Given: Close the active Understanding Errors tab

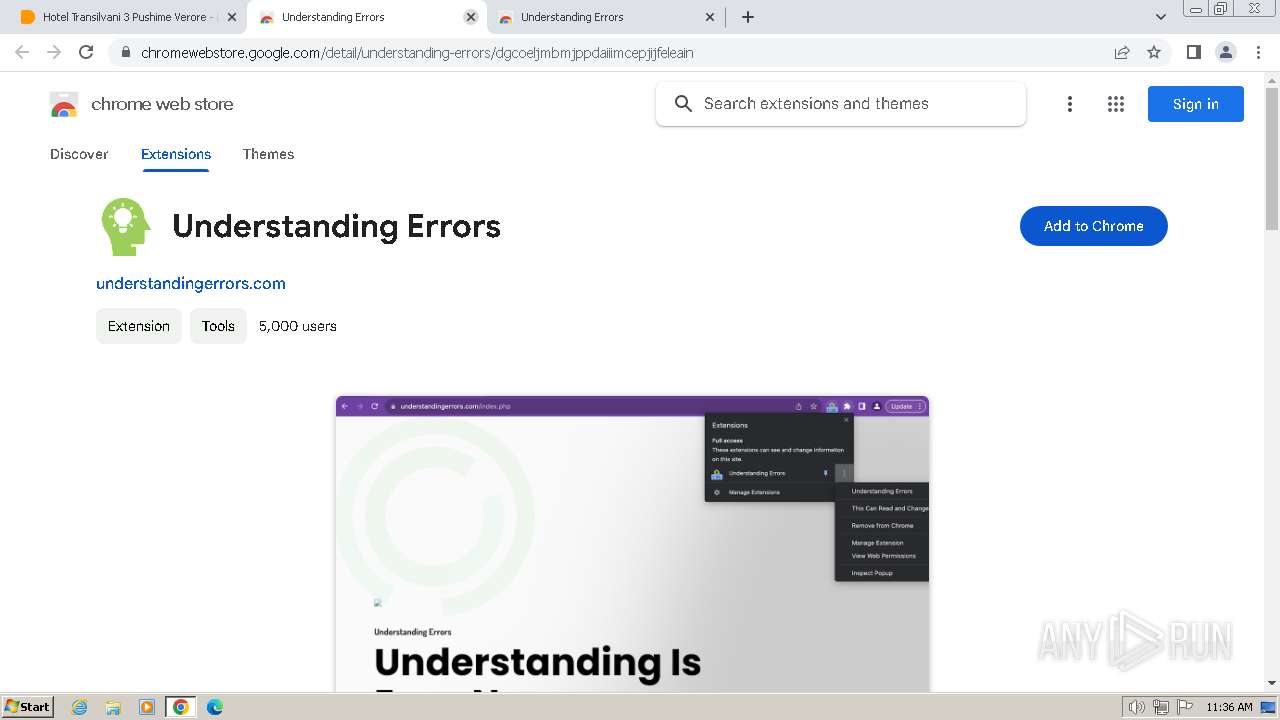Looking at the screenshot, I should [471, 17].
